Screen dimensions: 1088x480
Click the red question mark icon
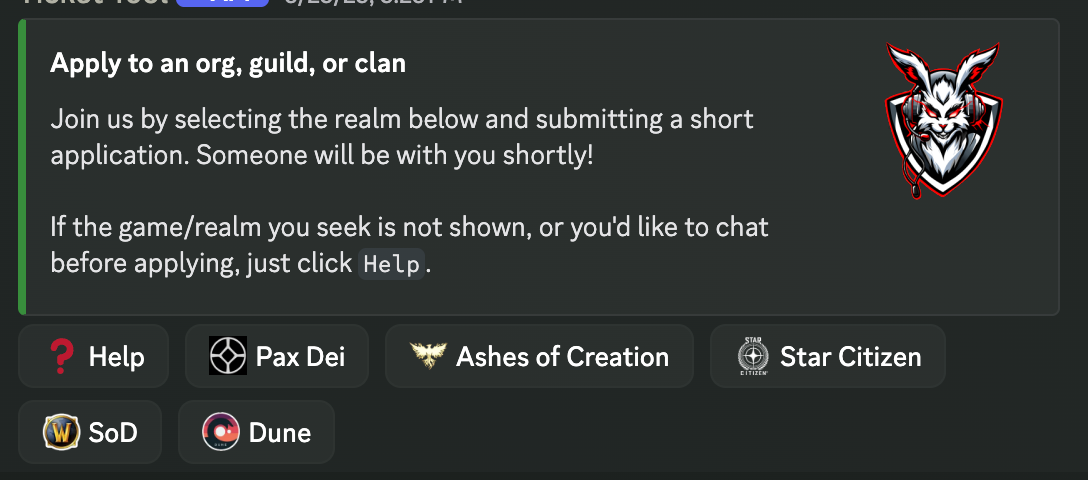pos(63,357)
